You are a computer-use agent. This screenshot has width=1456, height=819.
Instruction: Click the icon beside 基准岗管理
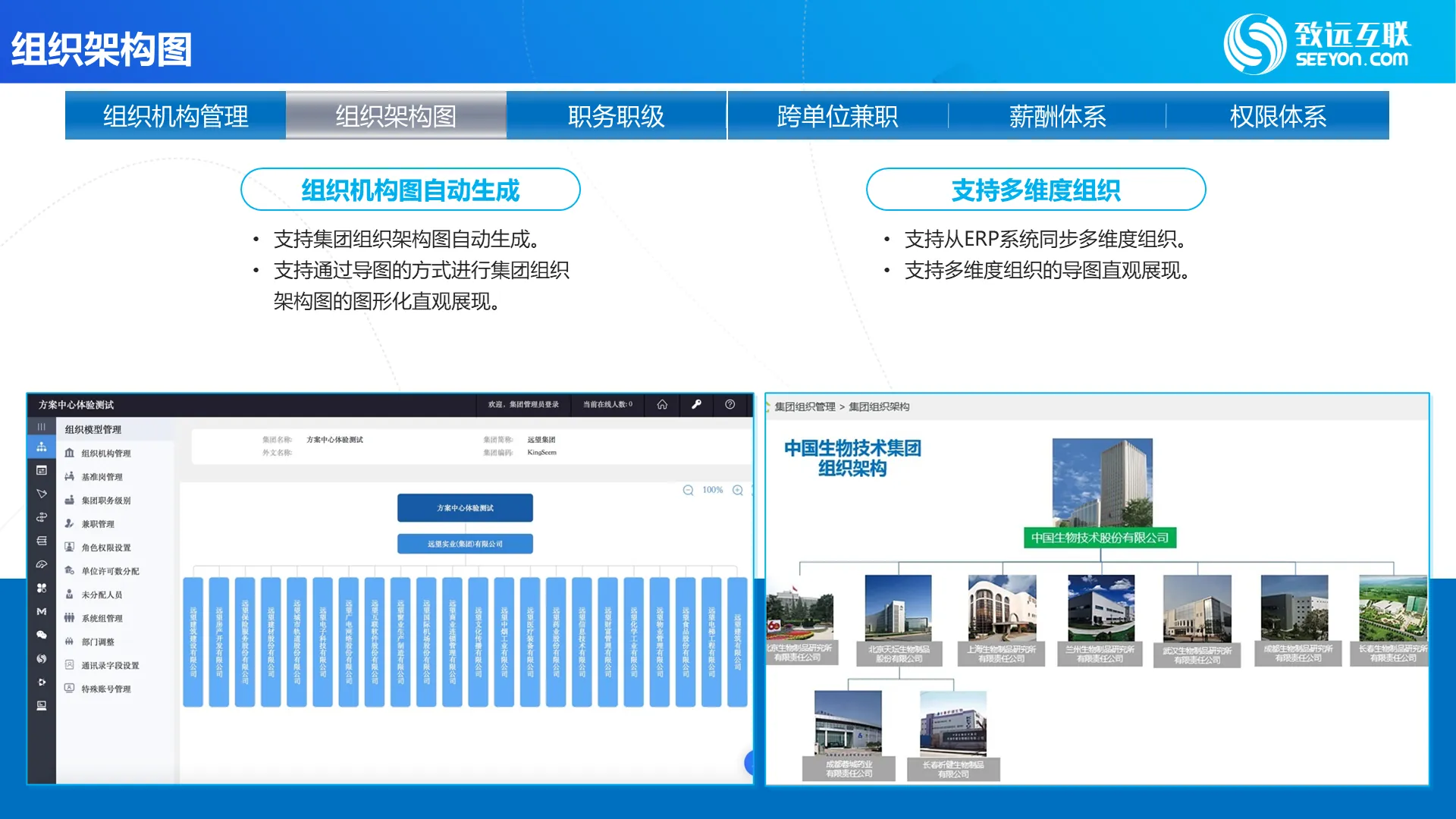pos(70,476)
